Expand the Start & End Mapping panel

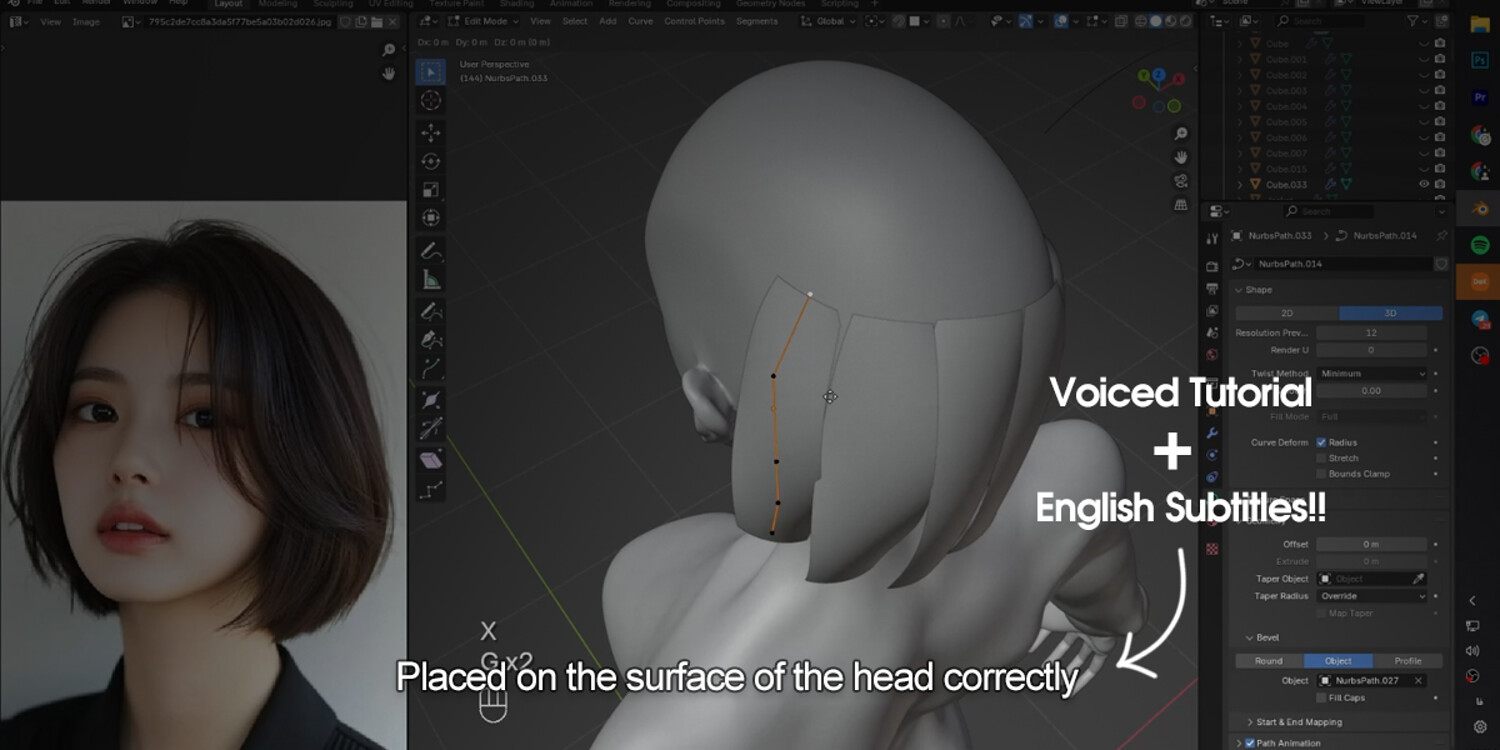pyautogui.click(x=1298, y=722)
